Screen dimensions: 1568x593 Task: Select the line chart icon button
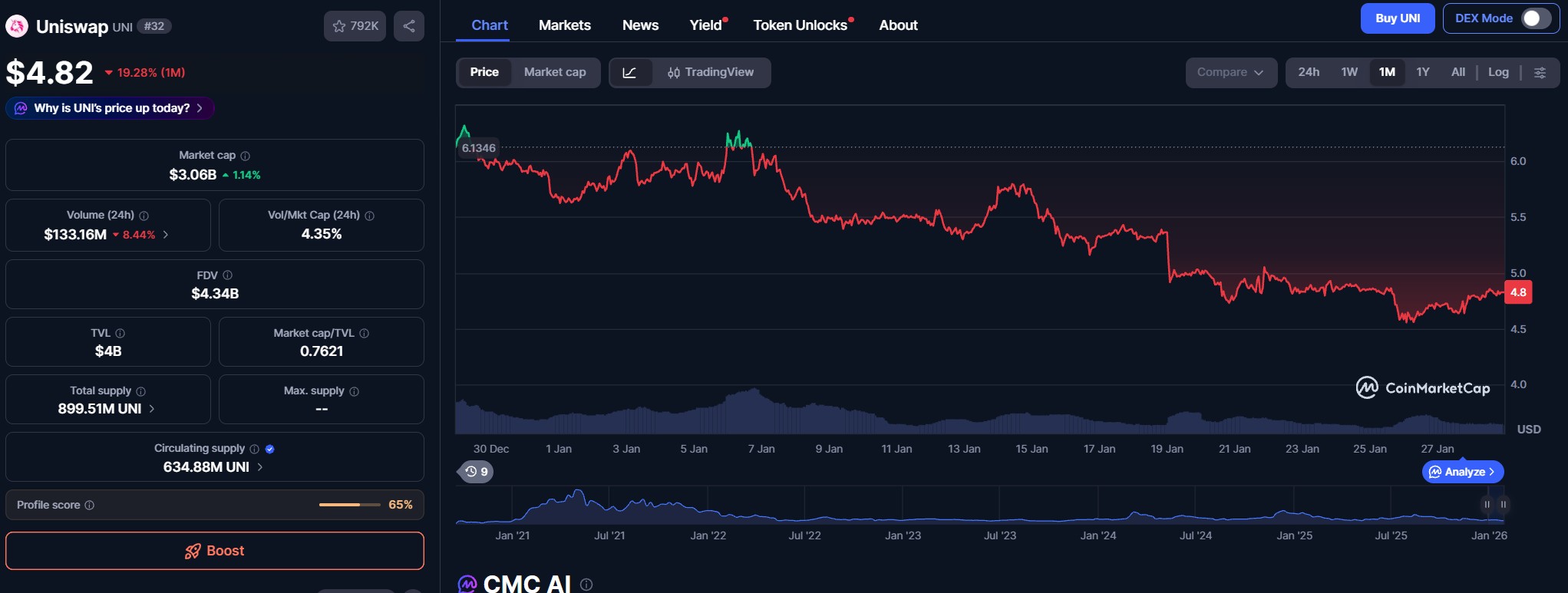click(630, 73)
